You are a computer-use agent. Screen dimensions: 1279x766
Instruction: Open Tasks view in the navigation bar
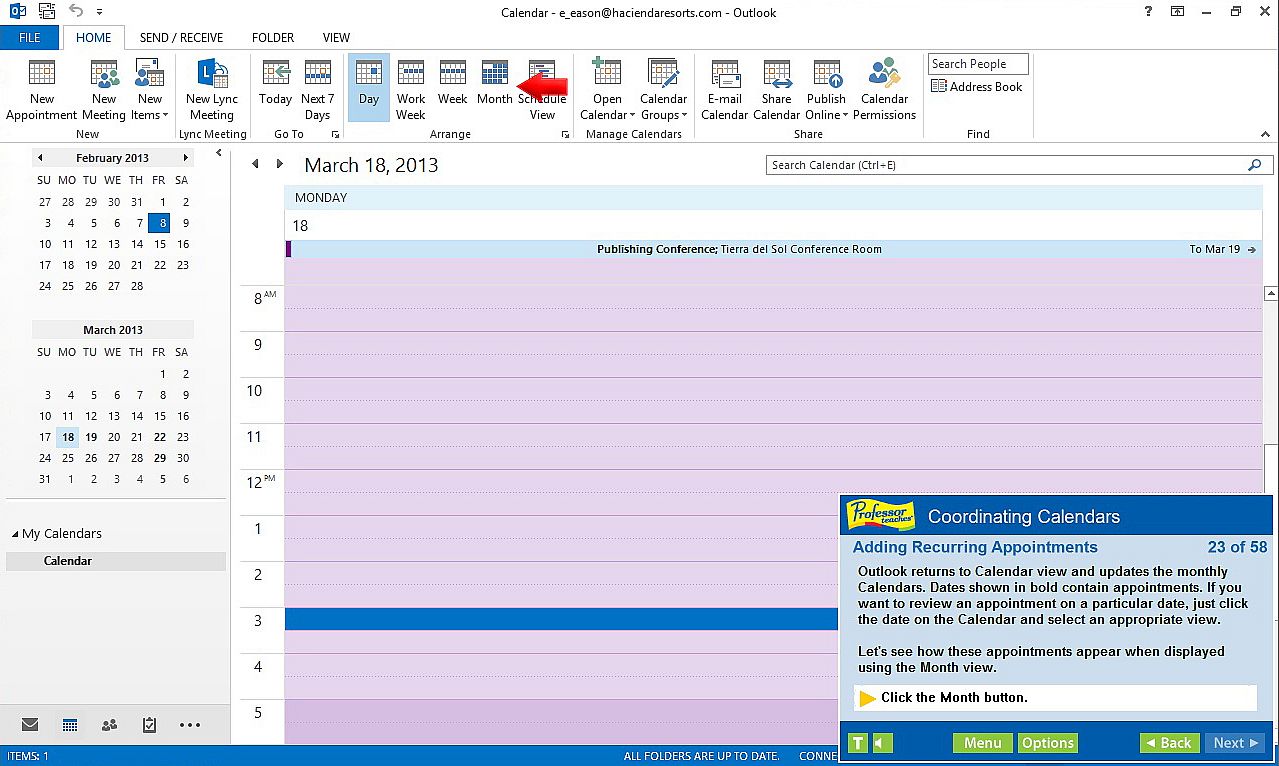point(149,725)
